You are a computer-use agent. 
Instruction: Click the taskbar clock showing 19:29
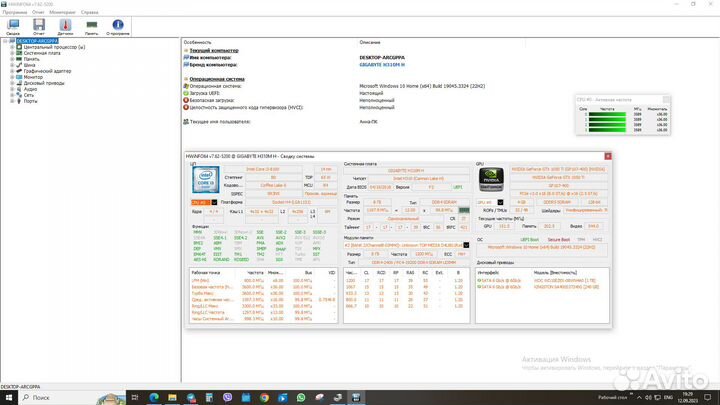pyautogui.click(x=687, y=398)
